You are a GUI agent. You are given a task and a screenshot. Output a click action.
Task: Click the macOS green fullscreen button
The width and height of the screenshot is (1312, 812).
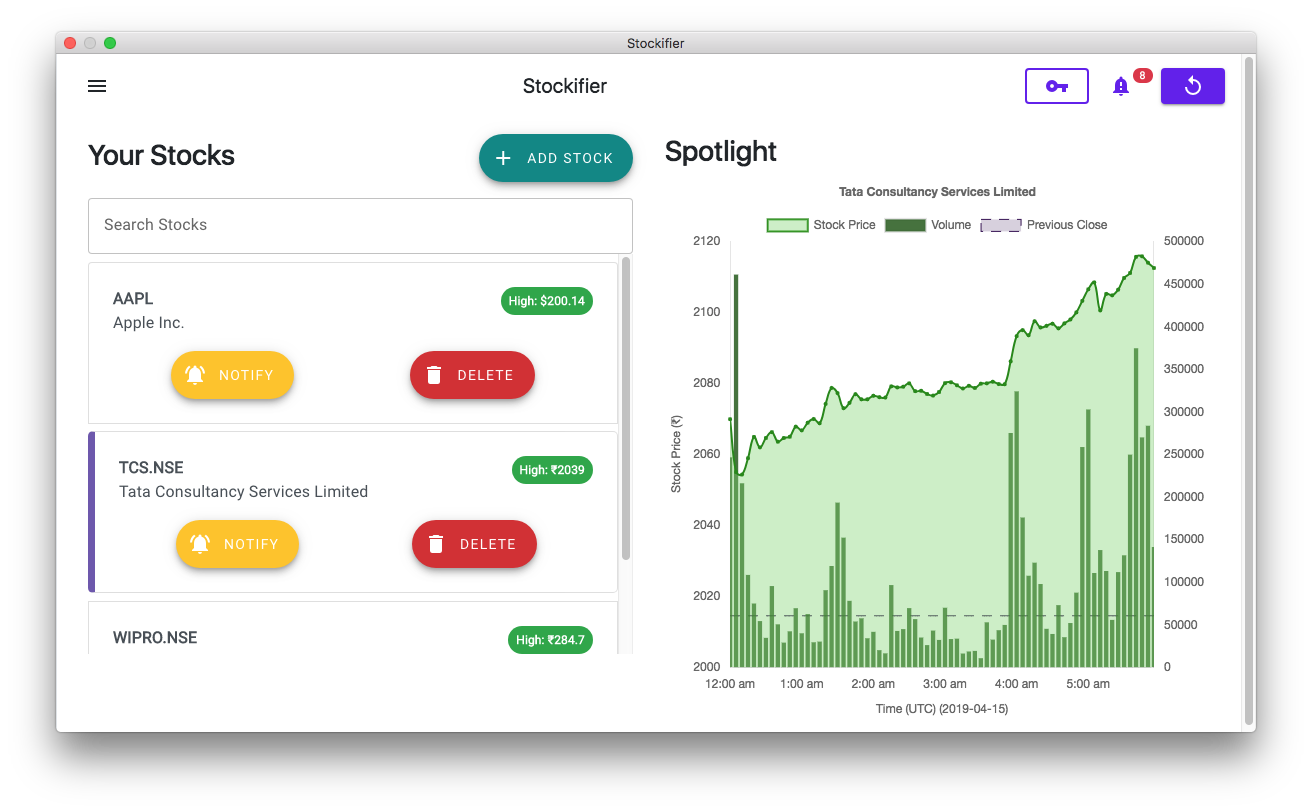pos(110,43)
